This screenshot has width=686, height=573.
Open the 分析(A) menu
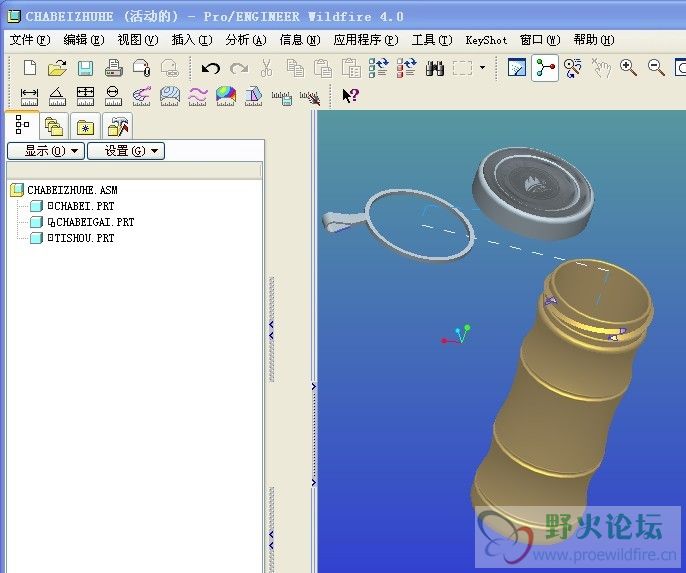pos(246,40)
